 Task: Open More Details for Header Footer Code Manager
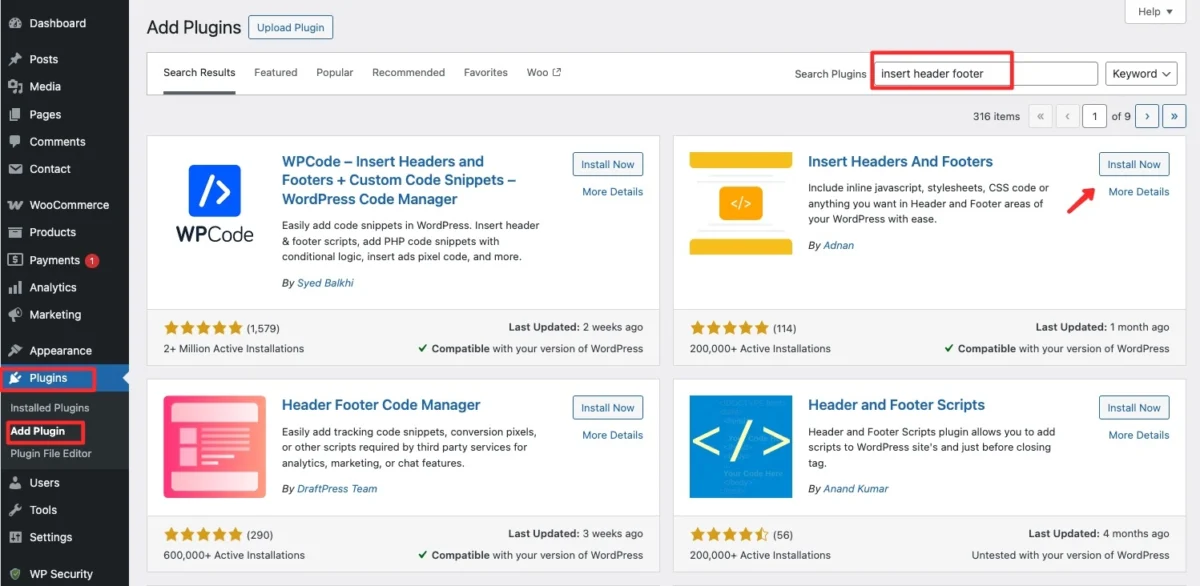tap(612, 435)
